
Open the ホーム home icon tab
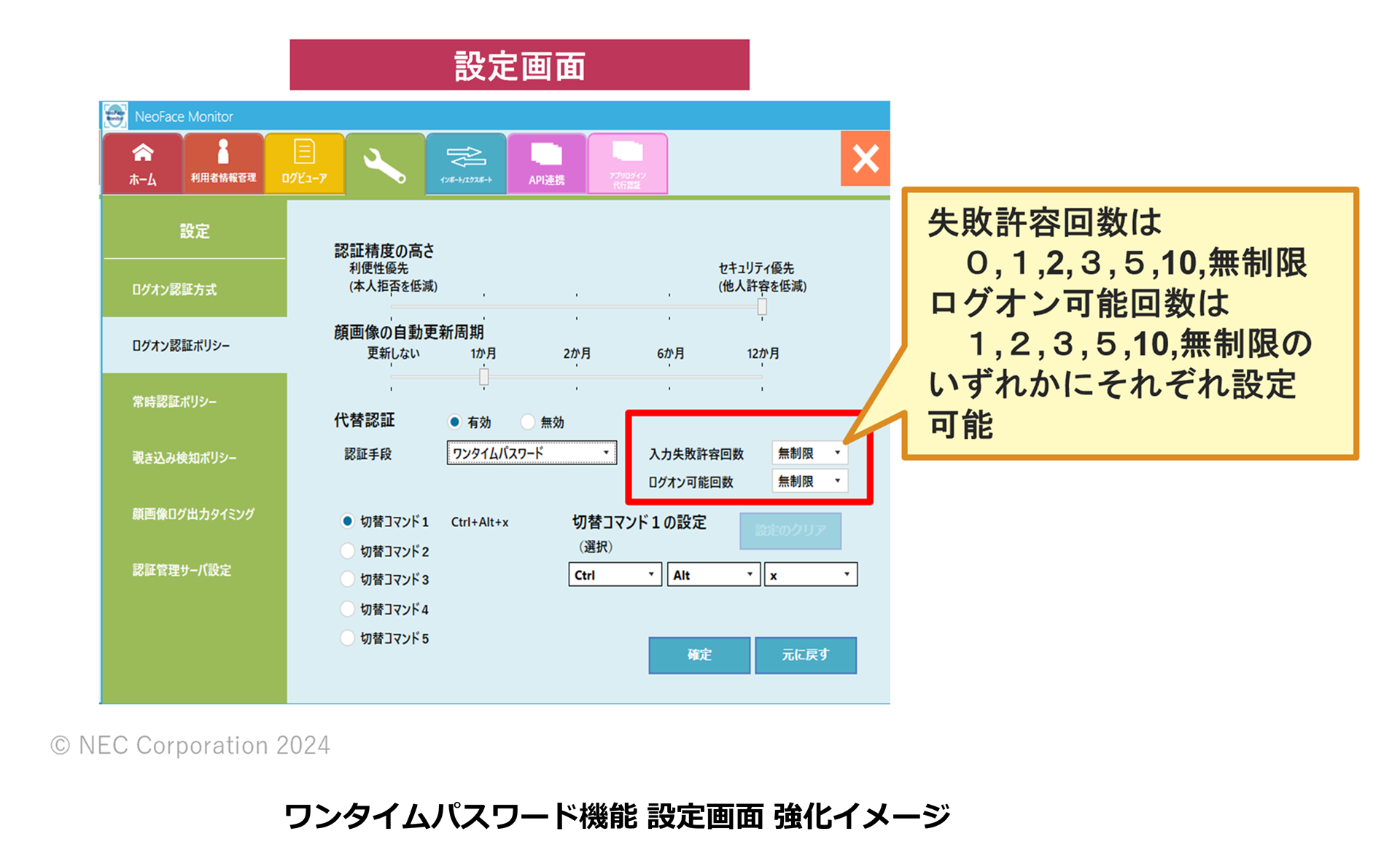tap(142, 163)
